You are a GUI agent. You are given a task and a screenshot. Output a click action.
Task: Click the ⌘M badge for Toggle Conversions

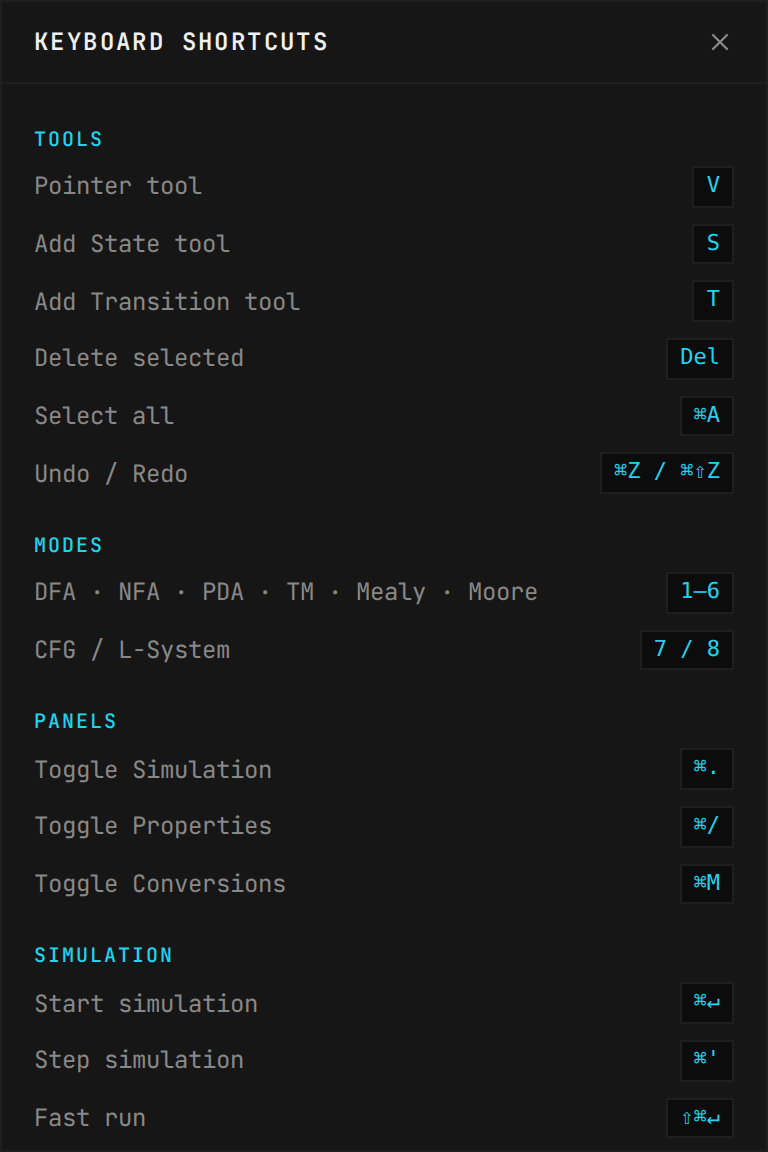[706, 883]
